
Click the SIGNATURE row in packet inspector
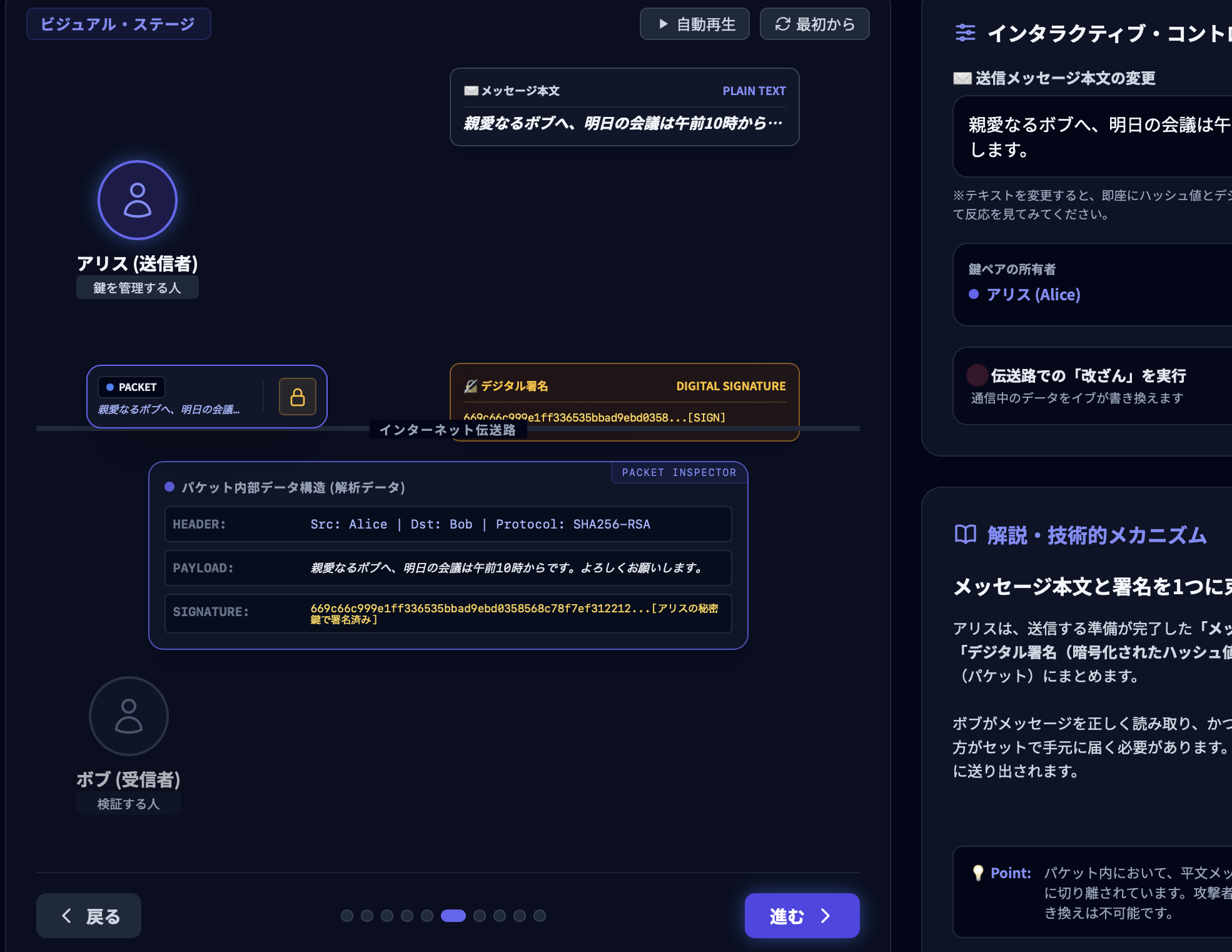click(x=448, y=614)
